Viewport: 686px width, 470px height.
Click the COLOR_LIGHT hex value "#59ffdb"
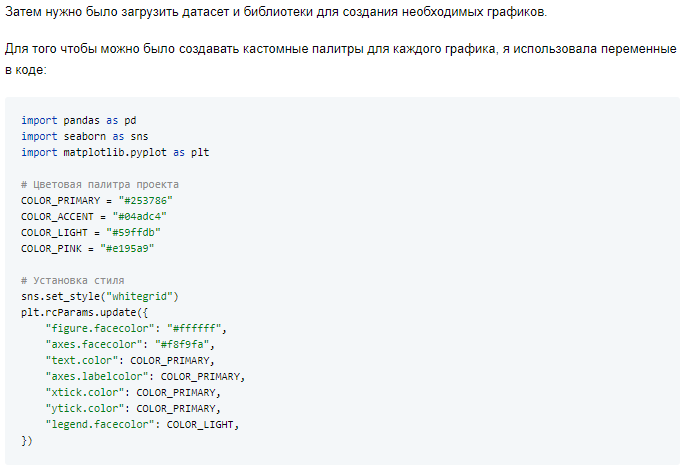click(133, 233)
